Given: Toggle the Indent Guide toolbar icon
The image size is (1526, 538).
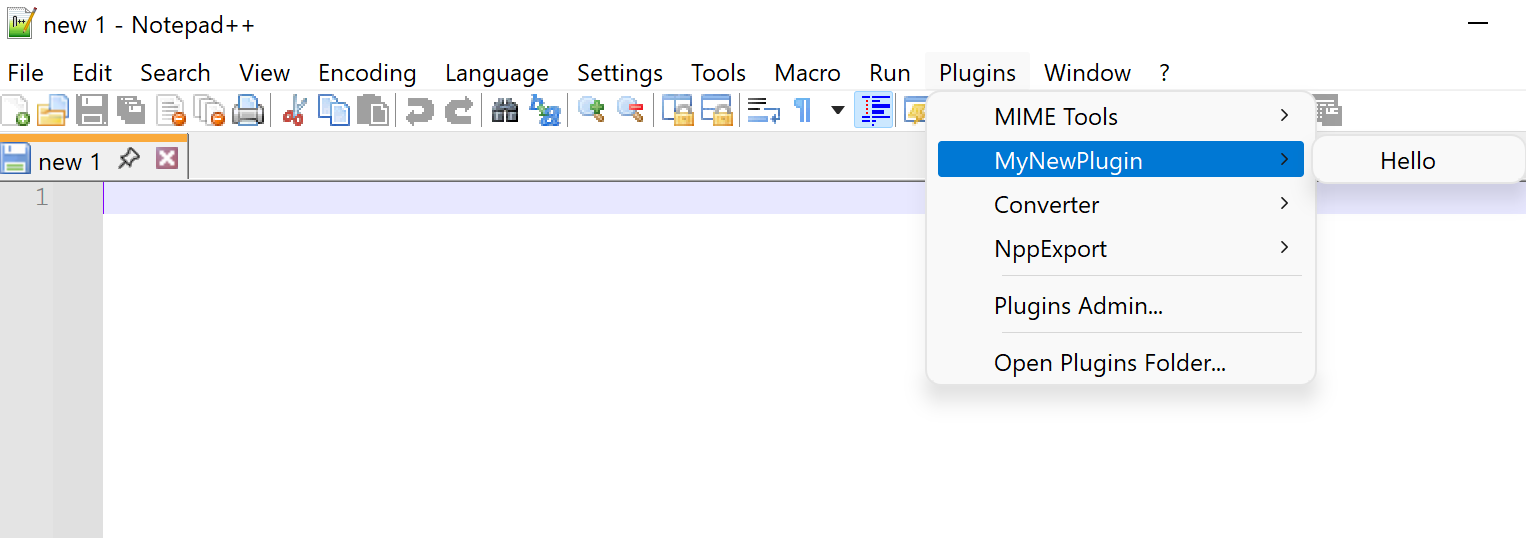Looking at the screenshot, I should click(874, 110).
